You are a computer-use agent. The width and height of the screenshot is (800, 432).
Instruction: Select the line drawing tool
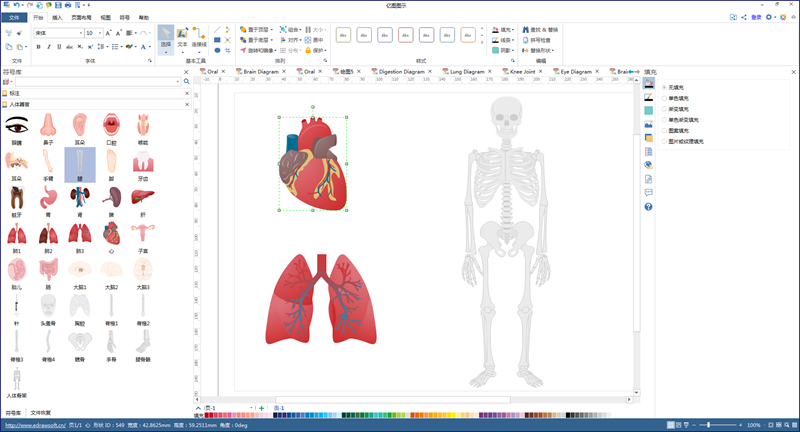tap(217, 30)
